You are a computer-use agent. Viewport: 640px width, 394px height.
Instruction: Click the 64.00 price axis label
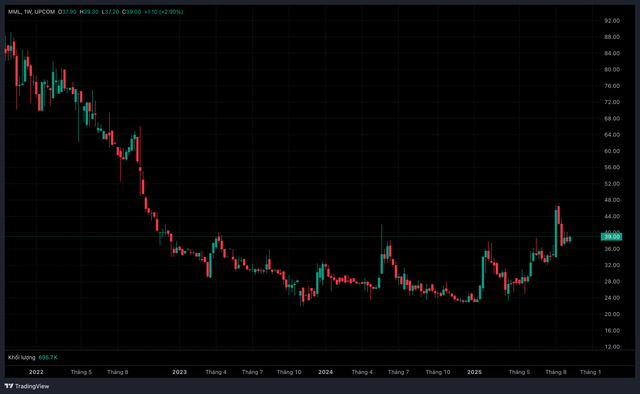click(x=612, y=135)
